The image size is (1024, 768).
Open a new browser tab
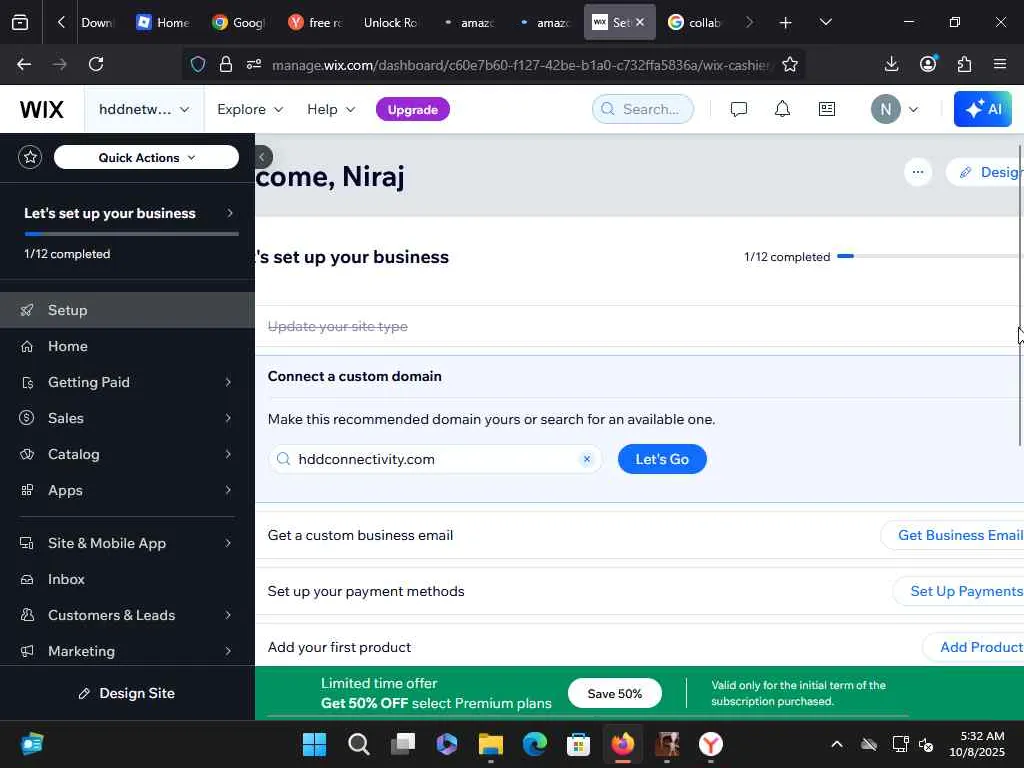786,22
